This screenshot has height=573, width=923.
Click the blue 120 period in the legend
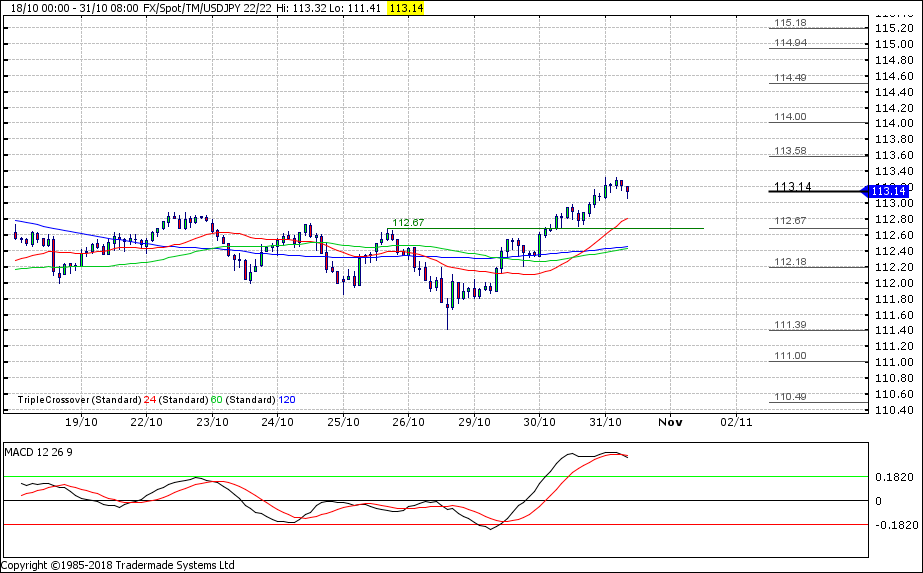click(x=287, y=400)
